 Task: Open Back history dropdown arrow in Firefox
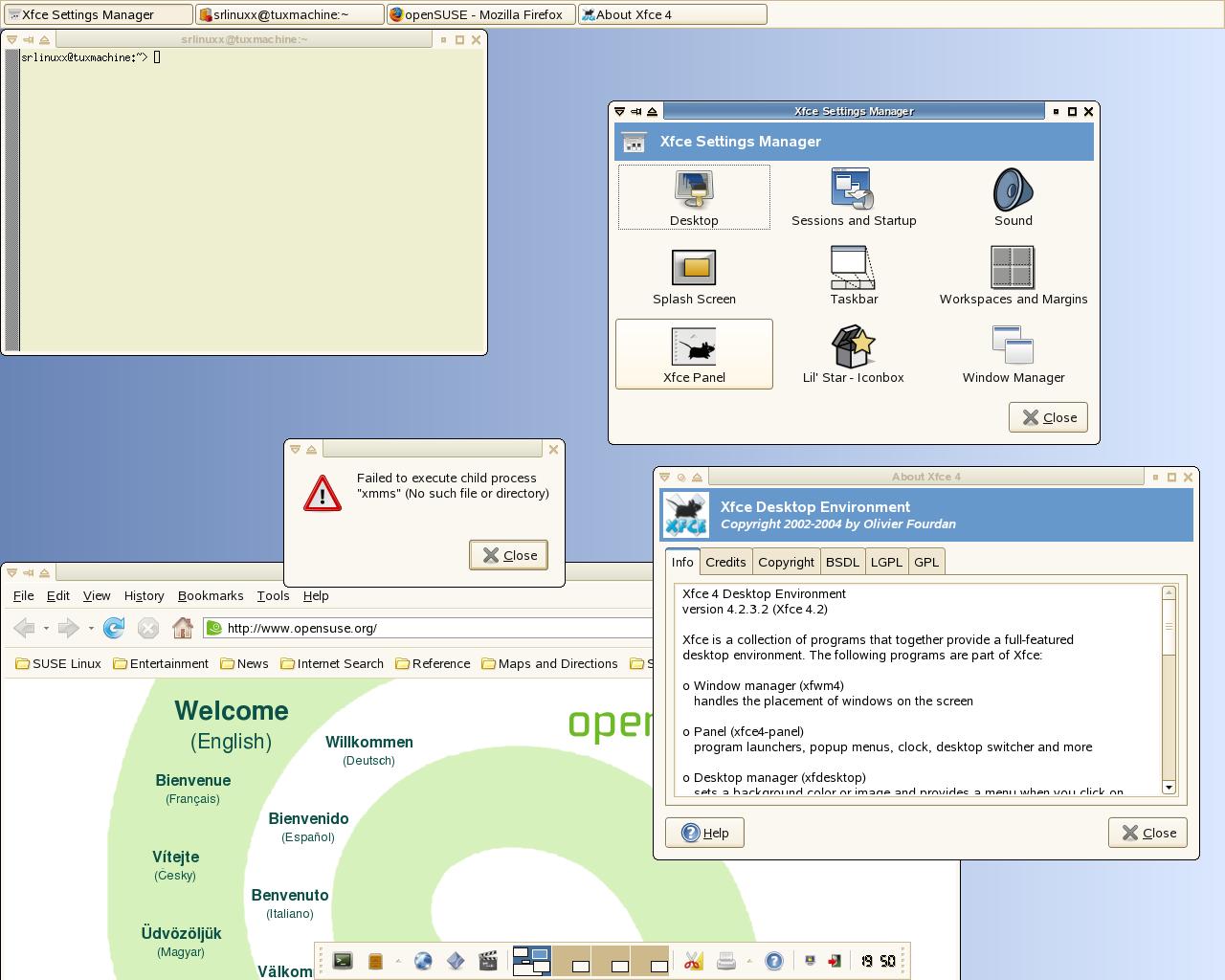(x=46, y=629)
